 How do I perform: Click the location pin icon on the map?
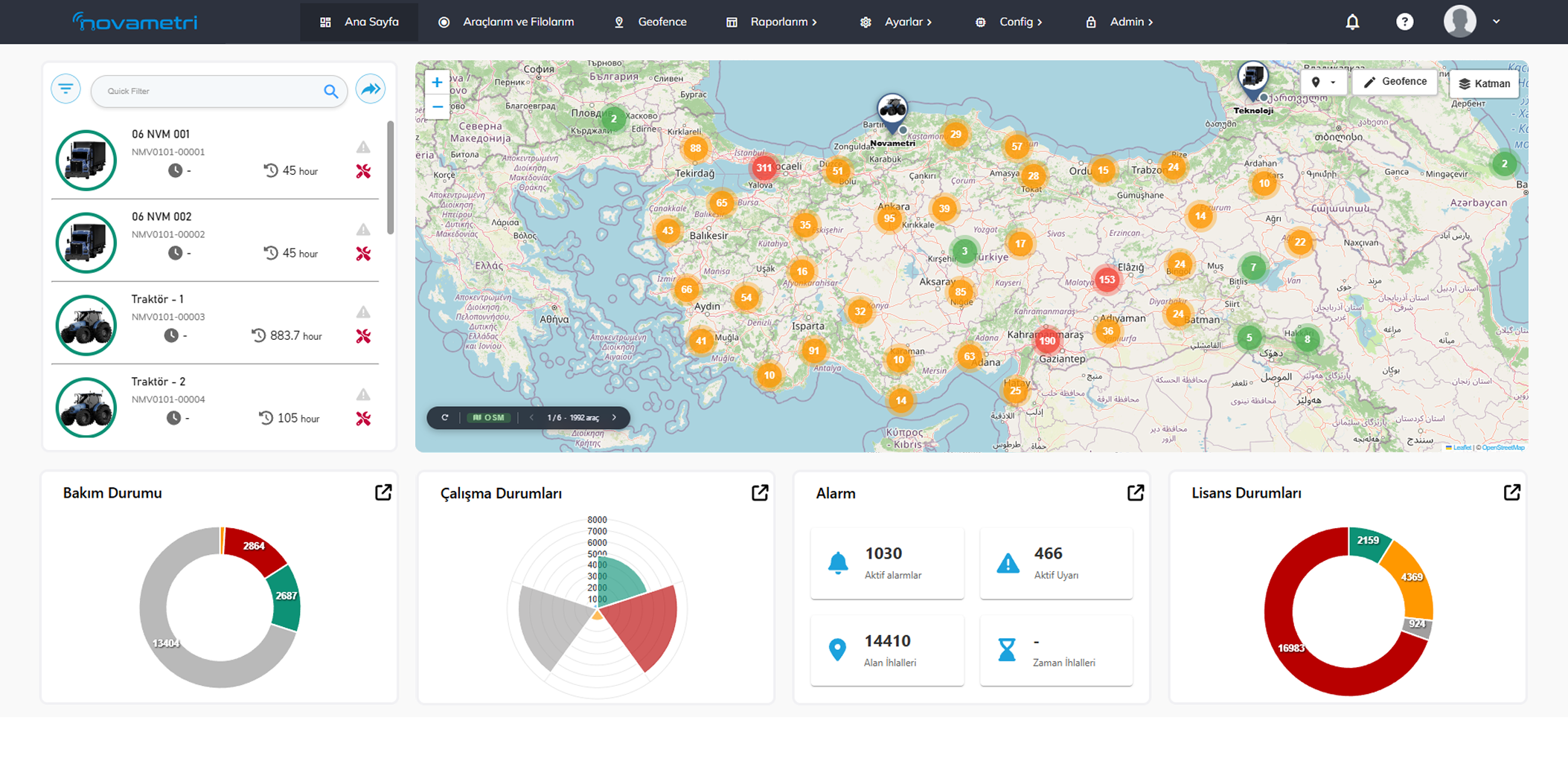[1316, 82]
